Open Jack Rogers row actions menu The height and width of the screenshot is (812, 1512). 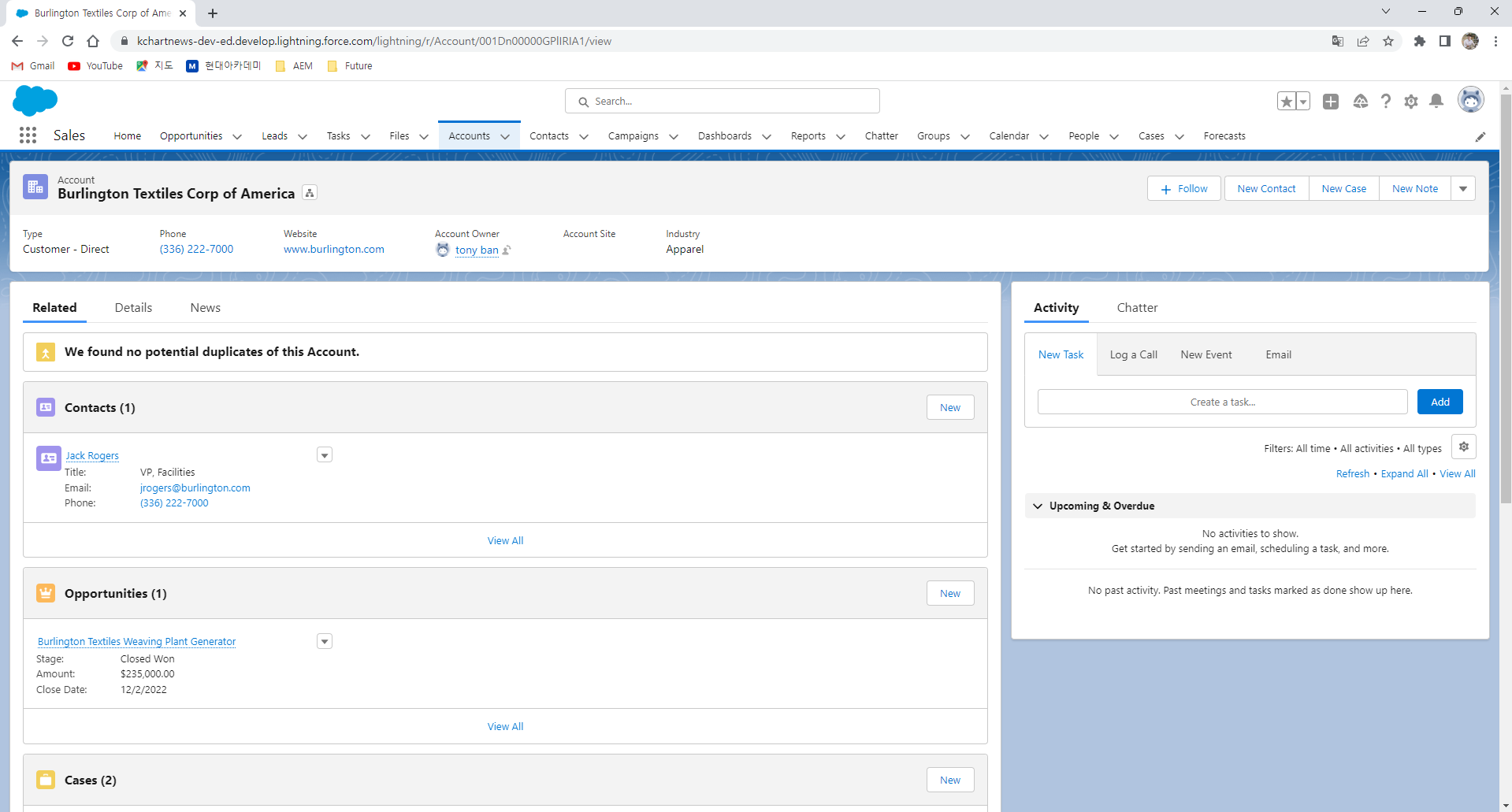pyautogui.click(x=325, y=455)
